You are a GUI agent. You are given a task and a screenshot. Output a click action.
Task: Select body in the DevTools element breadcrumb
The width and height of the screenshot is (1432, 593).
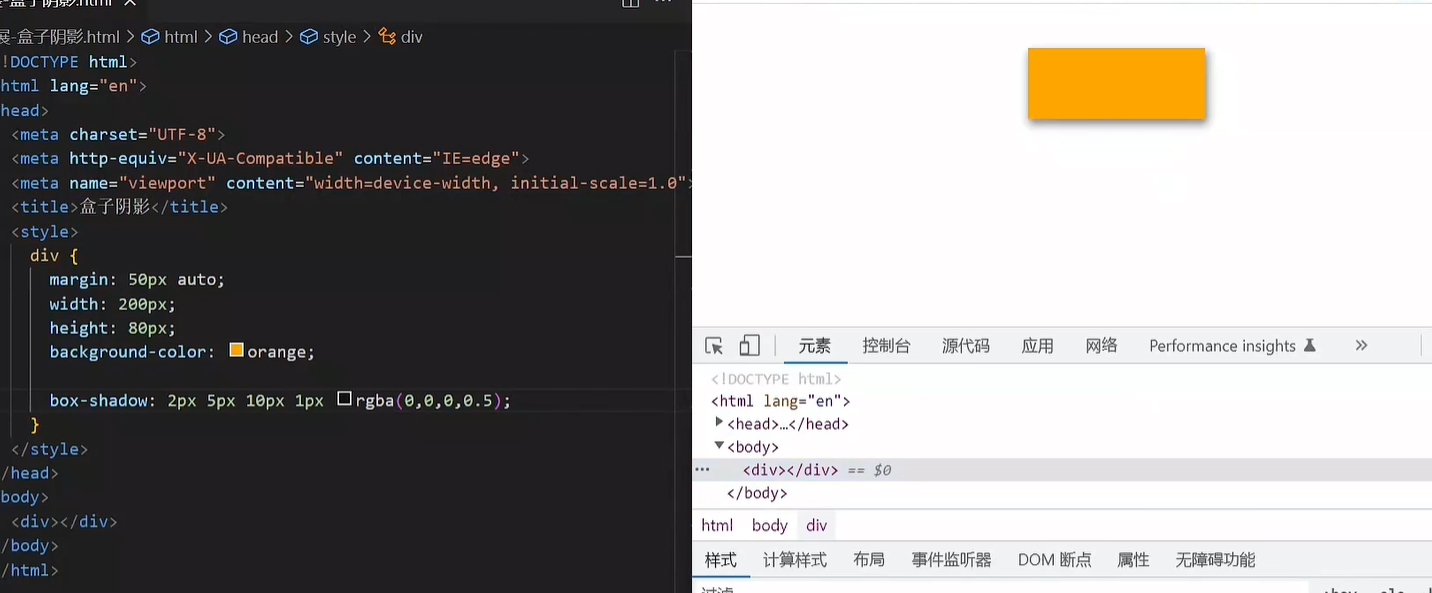click(x=769, y=525)
